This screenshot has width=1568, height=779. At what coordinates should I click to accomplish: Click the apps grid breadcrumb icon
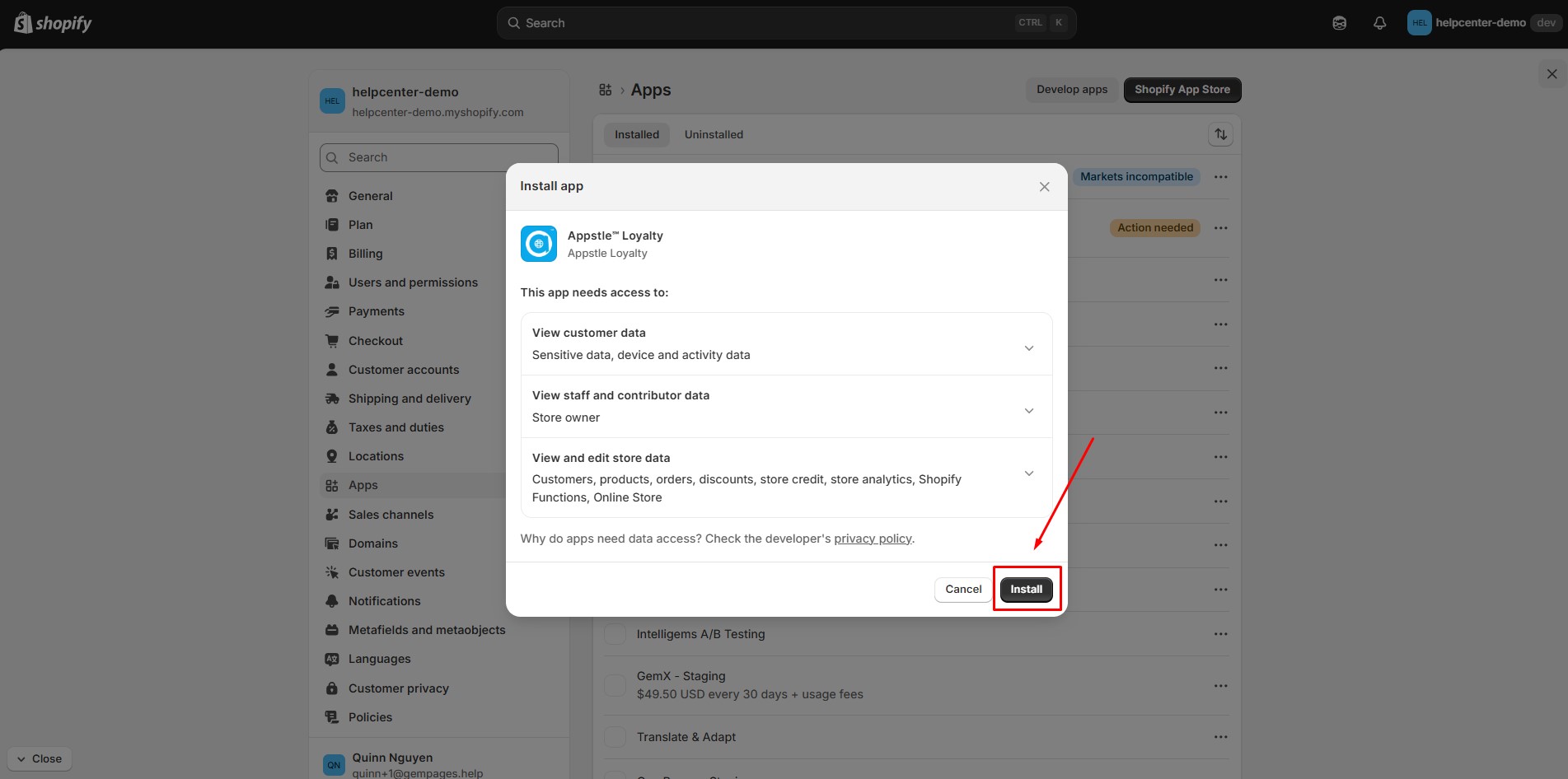pos(606,90)
